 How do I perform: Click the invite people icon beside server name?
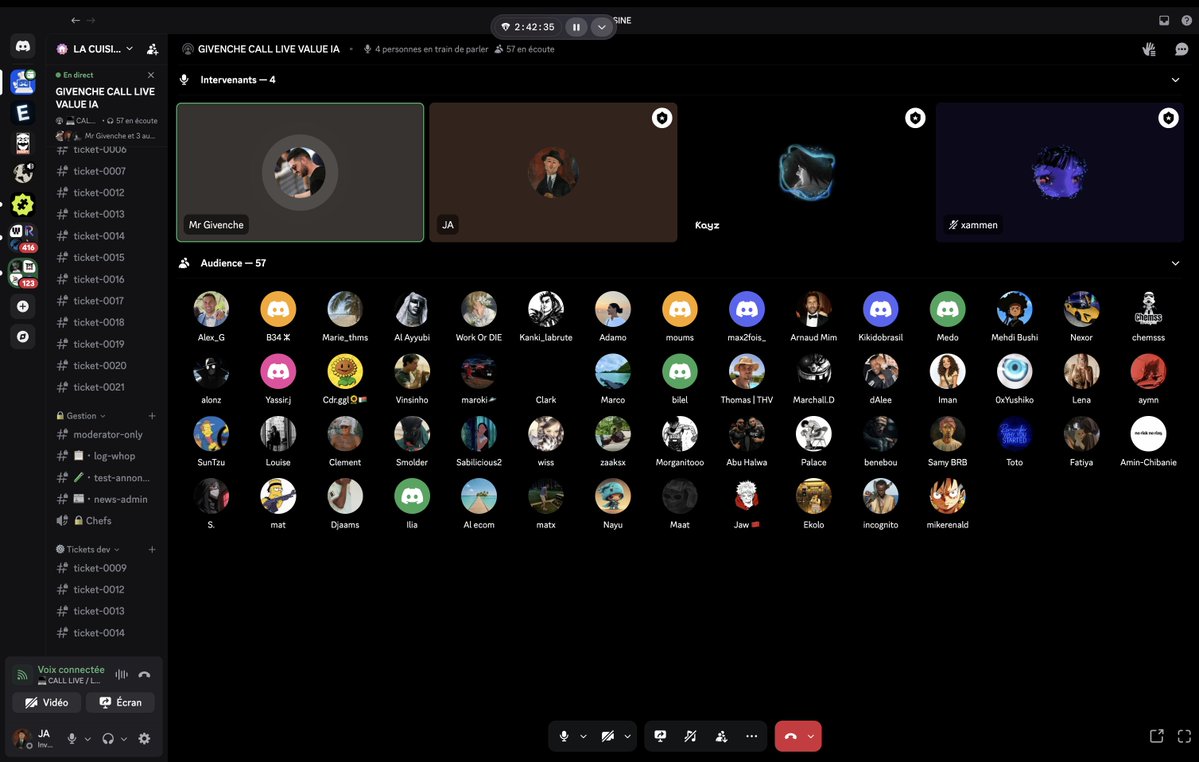(x=152, y=49)
